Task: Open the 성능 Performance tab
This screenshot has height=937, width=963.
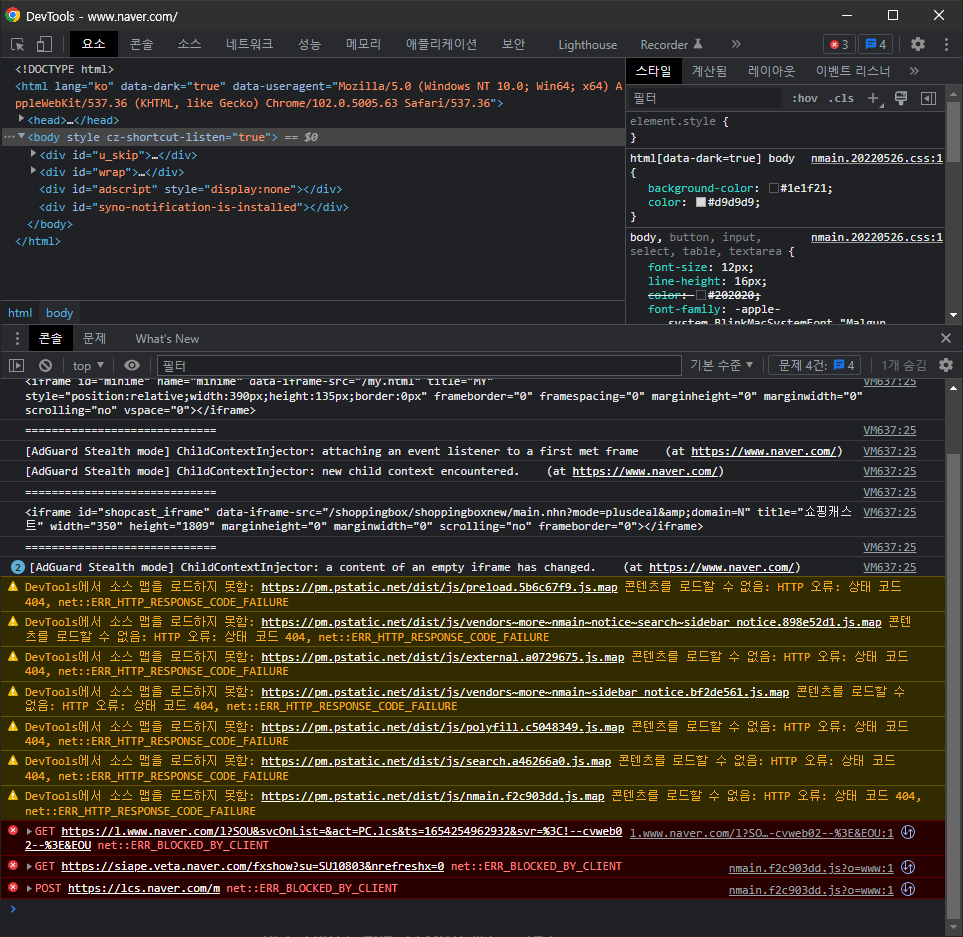Action: pyautogui.click(x=309, y=44)
